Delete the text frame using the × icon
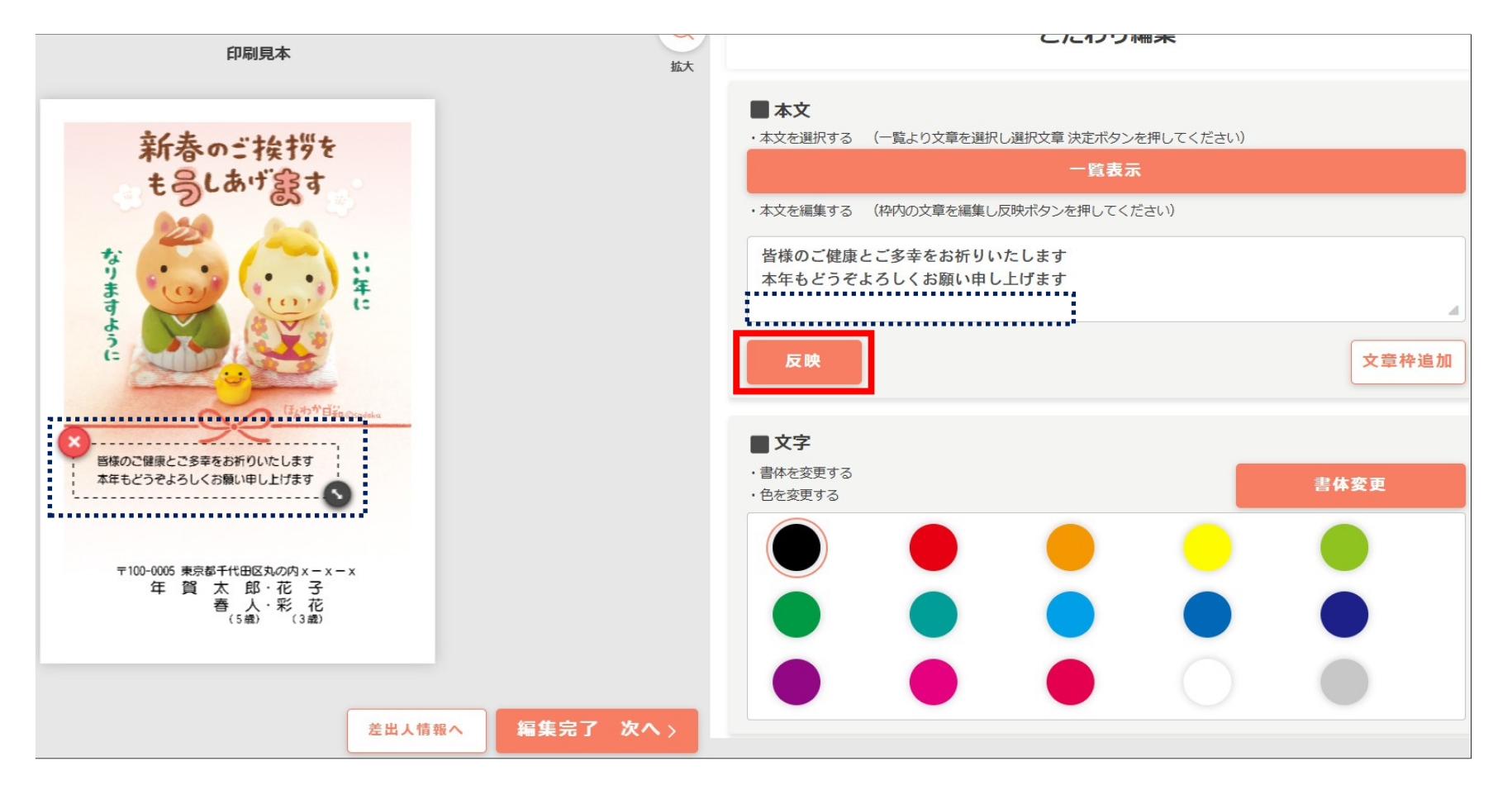 [x=74, y=440]
